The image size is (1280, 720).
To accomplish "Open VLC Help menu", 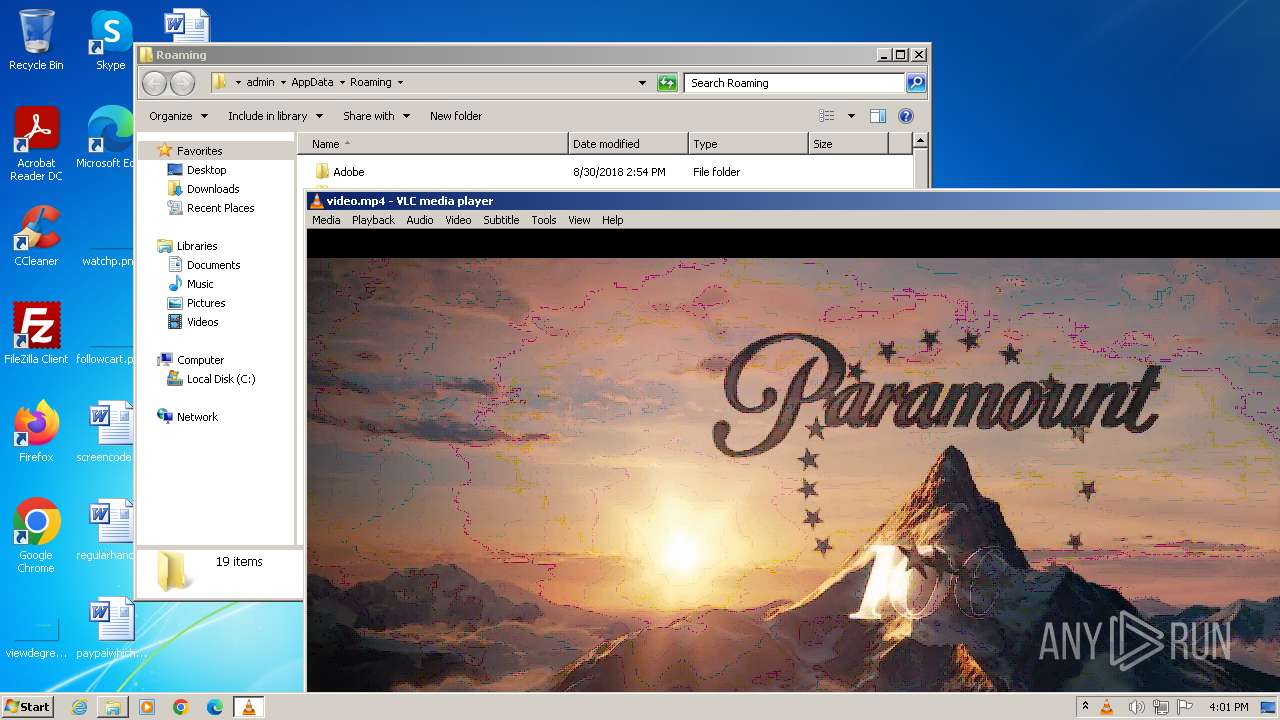I will click(x=613, y=220).
